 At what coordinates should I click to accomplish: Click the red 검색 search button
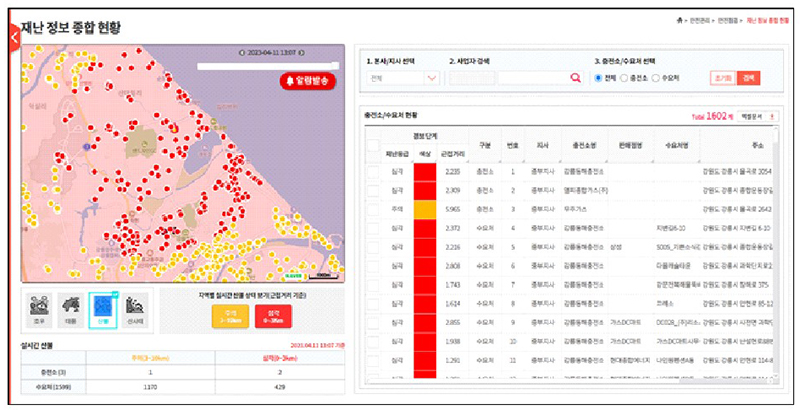749,78
